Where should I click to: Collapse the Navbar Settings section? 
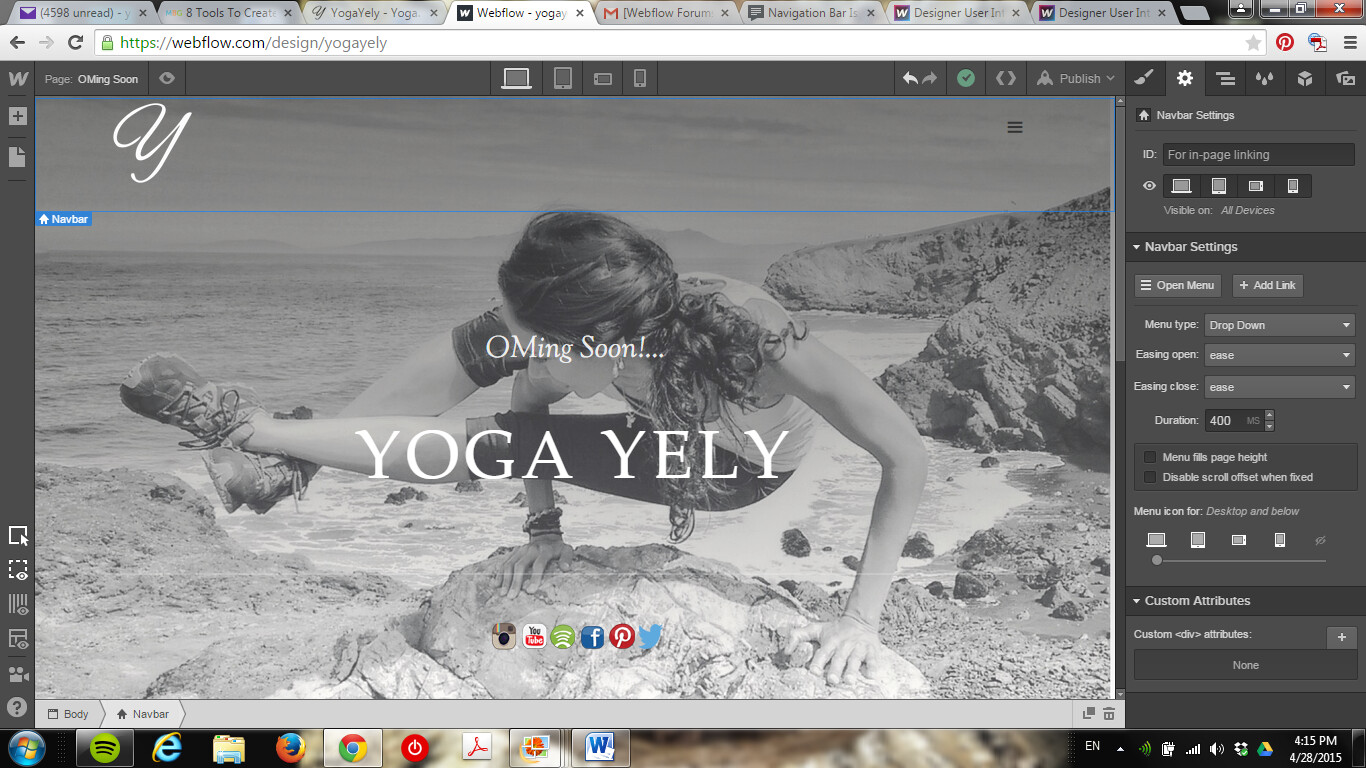pyautogui.click(x=1246, y=247)
